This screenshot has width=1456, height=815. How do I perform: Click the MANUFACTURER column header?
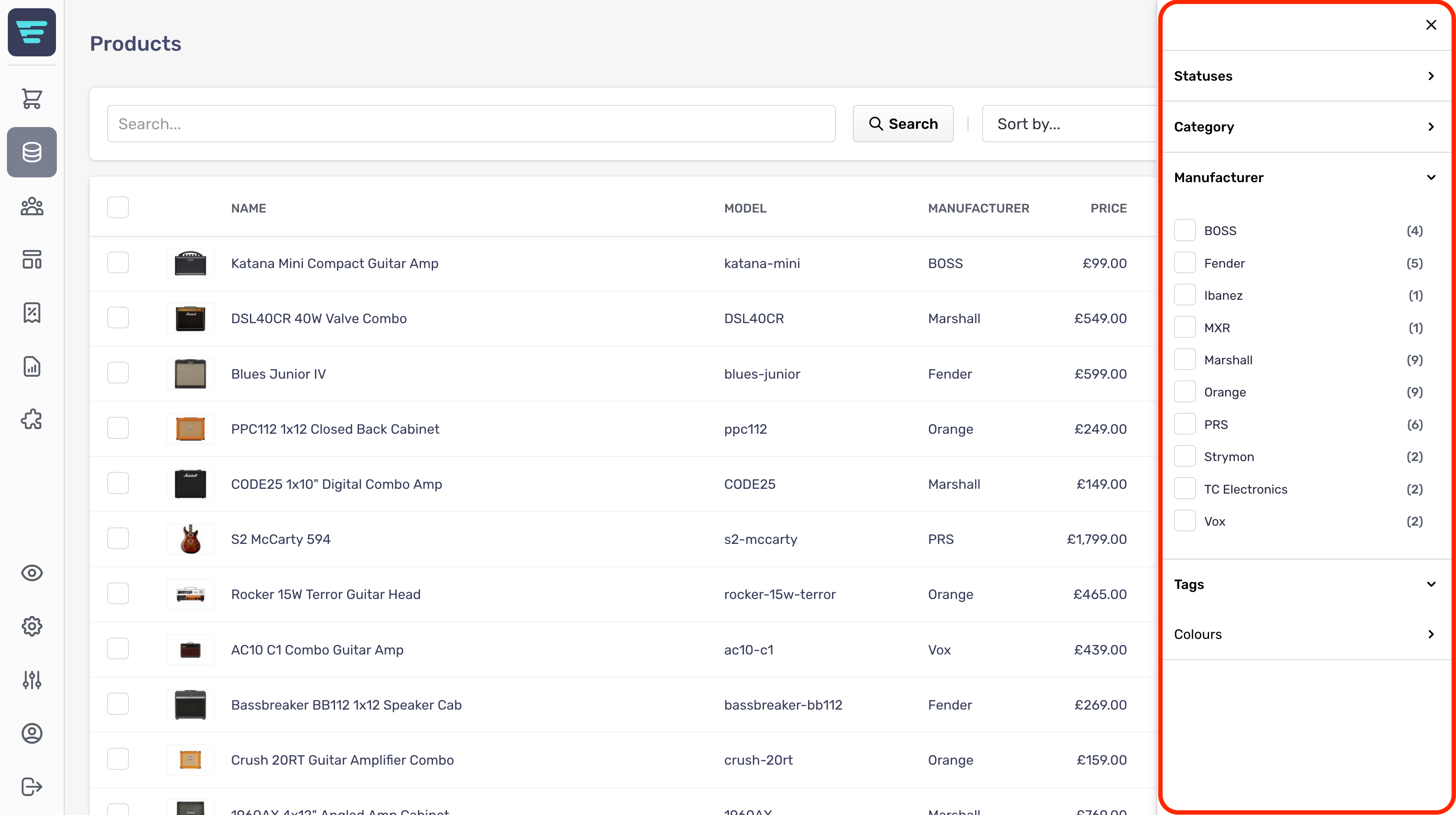(x=978, y=208)
